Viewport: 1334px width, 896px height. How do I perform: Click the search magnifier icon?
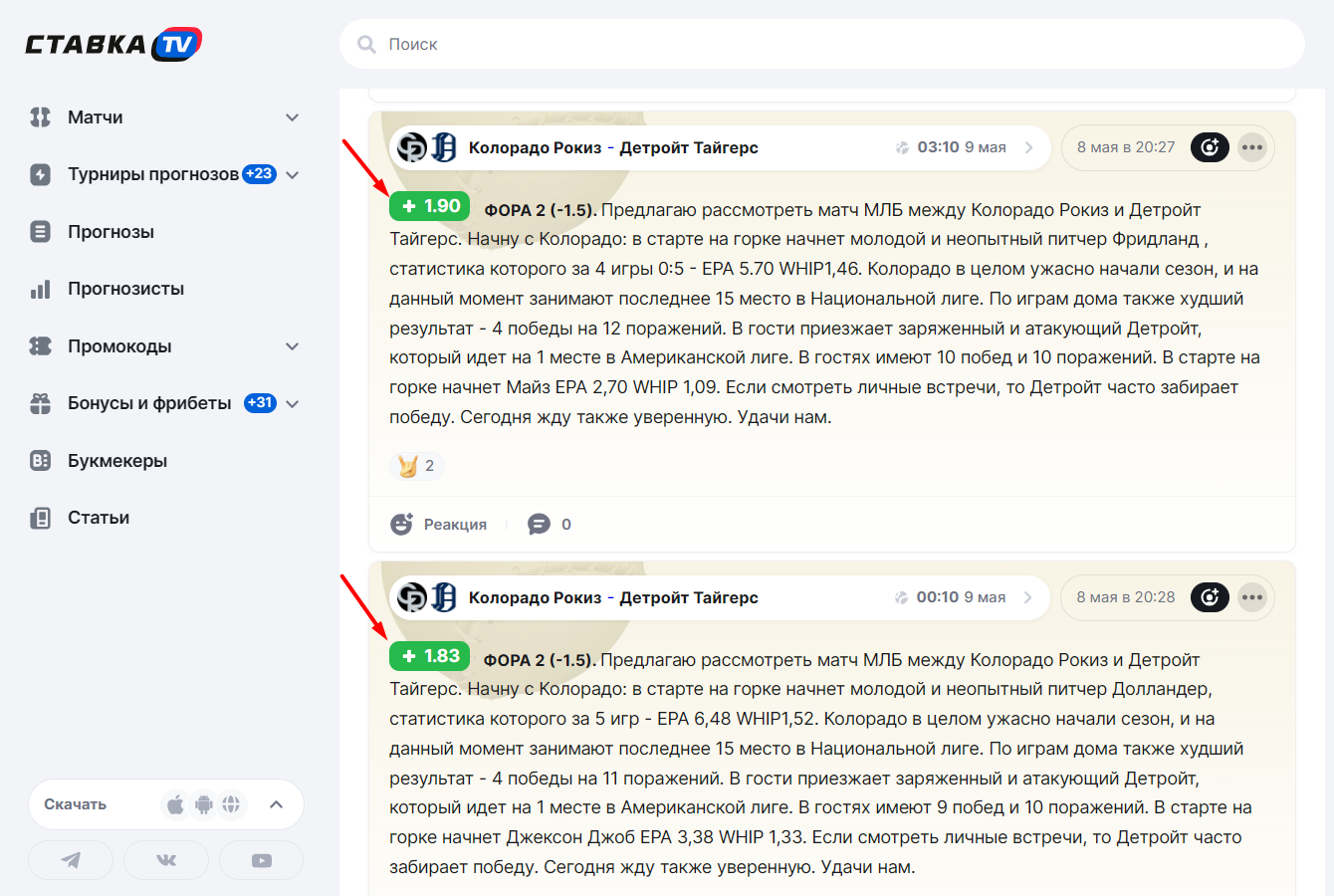[366, 45]
